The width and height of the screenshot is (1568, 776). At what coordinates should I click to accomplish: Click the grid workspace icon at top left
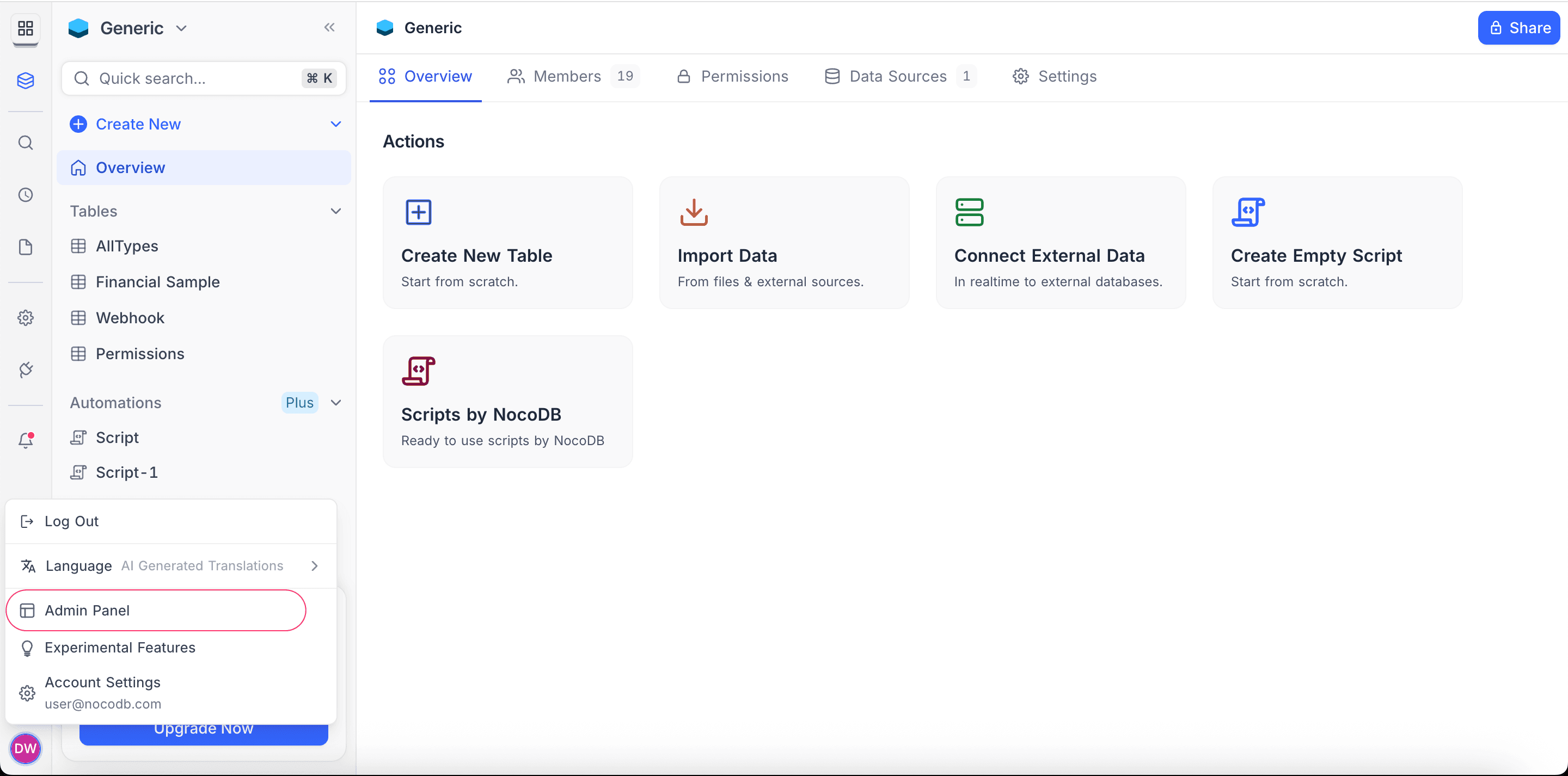[x=26, y=28]
